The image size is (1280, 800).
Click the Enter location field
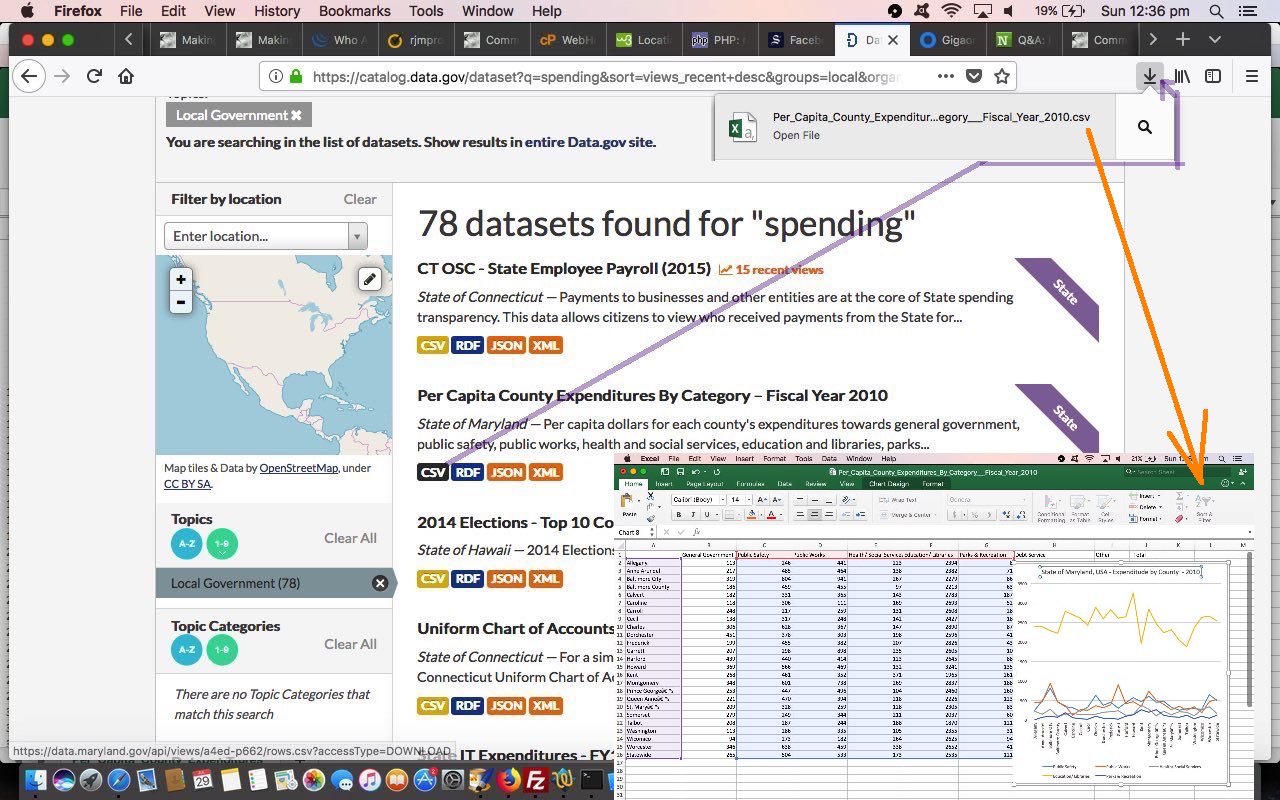[256, 236]
